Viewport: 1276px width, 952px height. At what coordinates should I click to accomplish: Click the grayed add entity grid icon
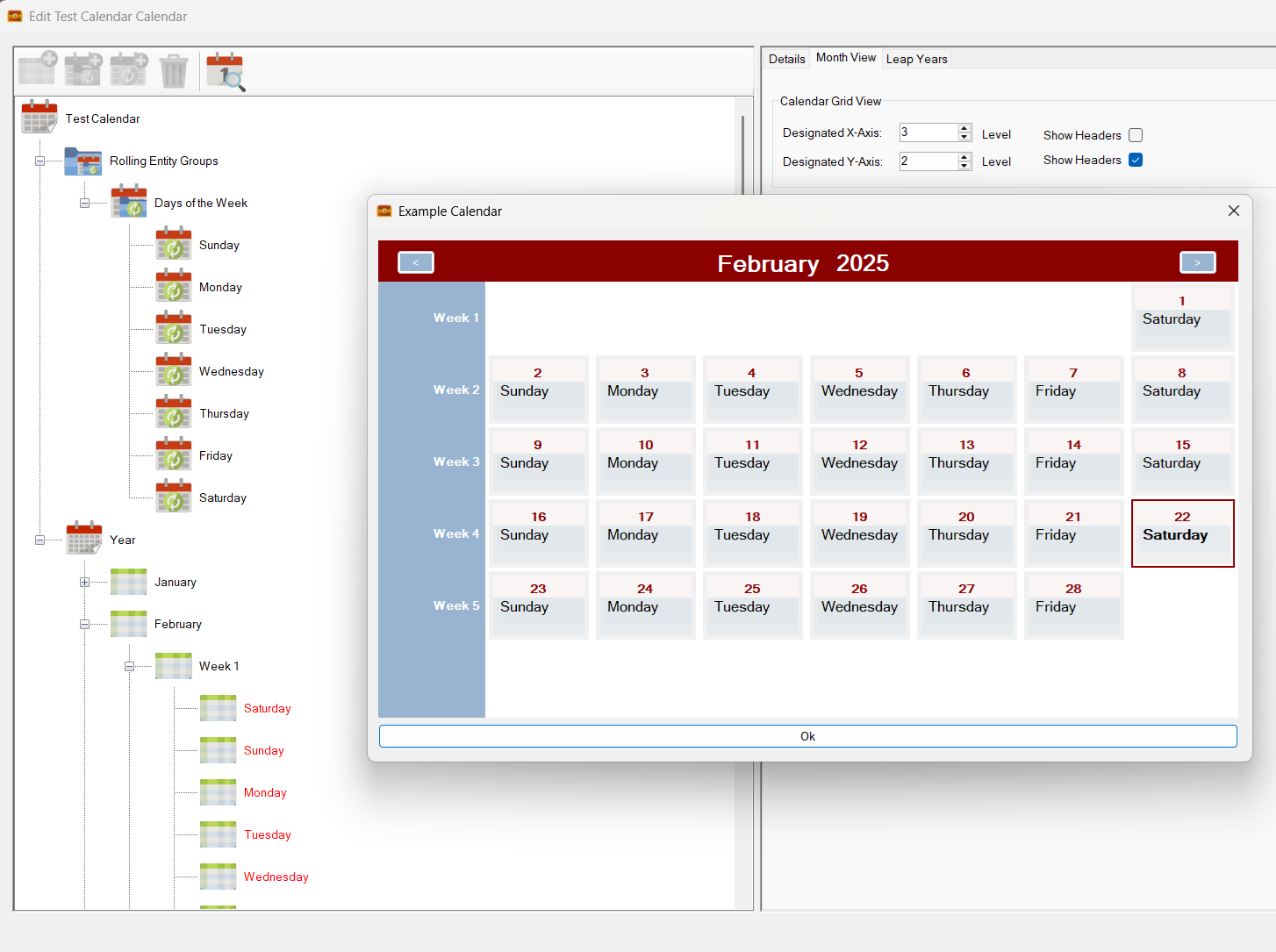(38, 69)
